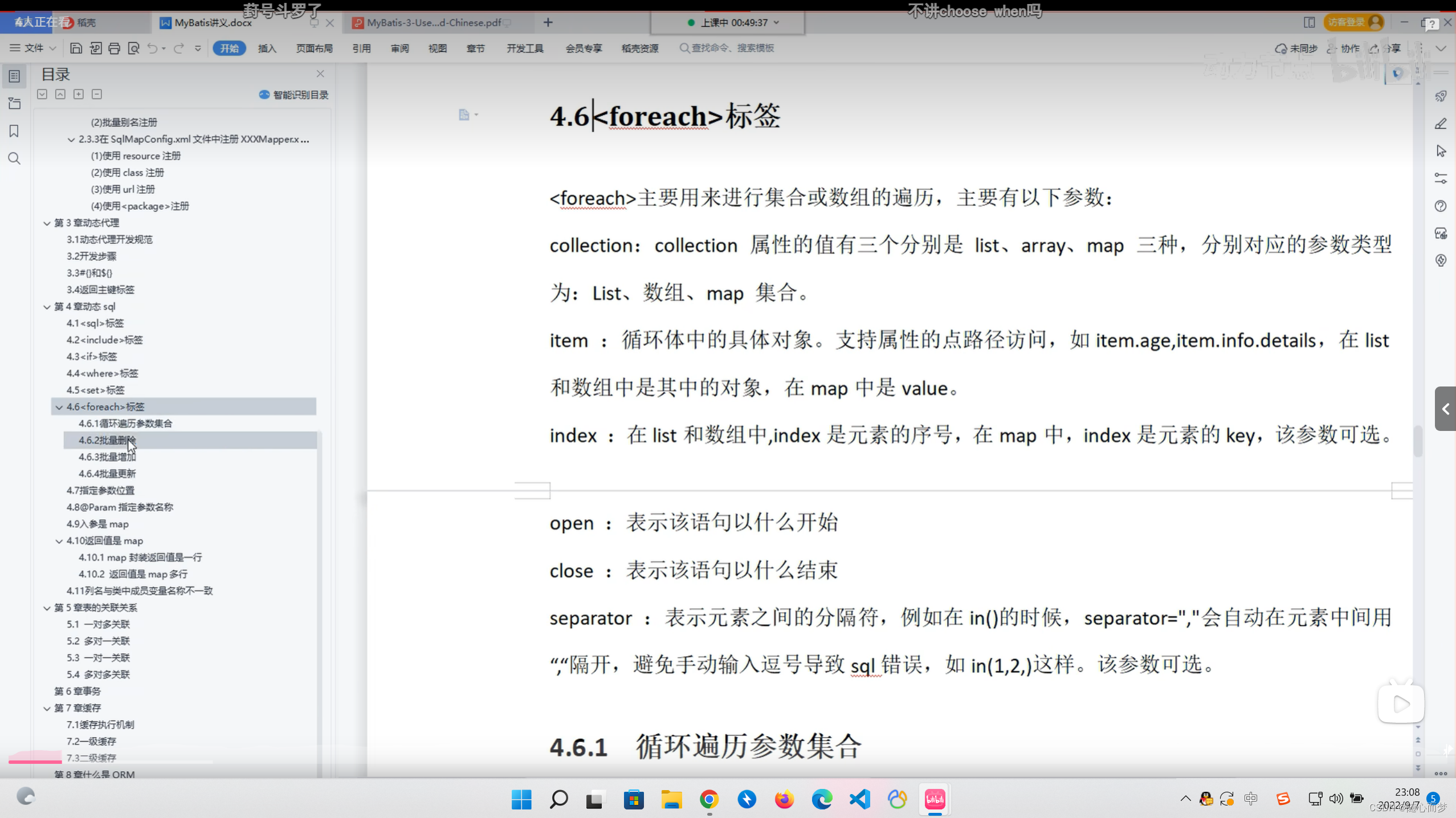Click the Save icon in toolbar
This screenshot has height=818, width=1456.
click(76, 48)
